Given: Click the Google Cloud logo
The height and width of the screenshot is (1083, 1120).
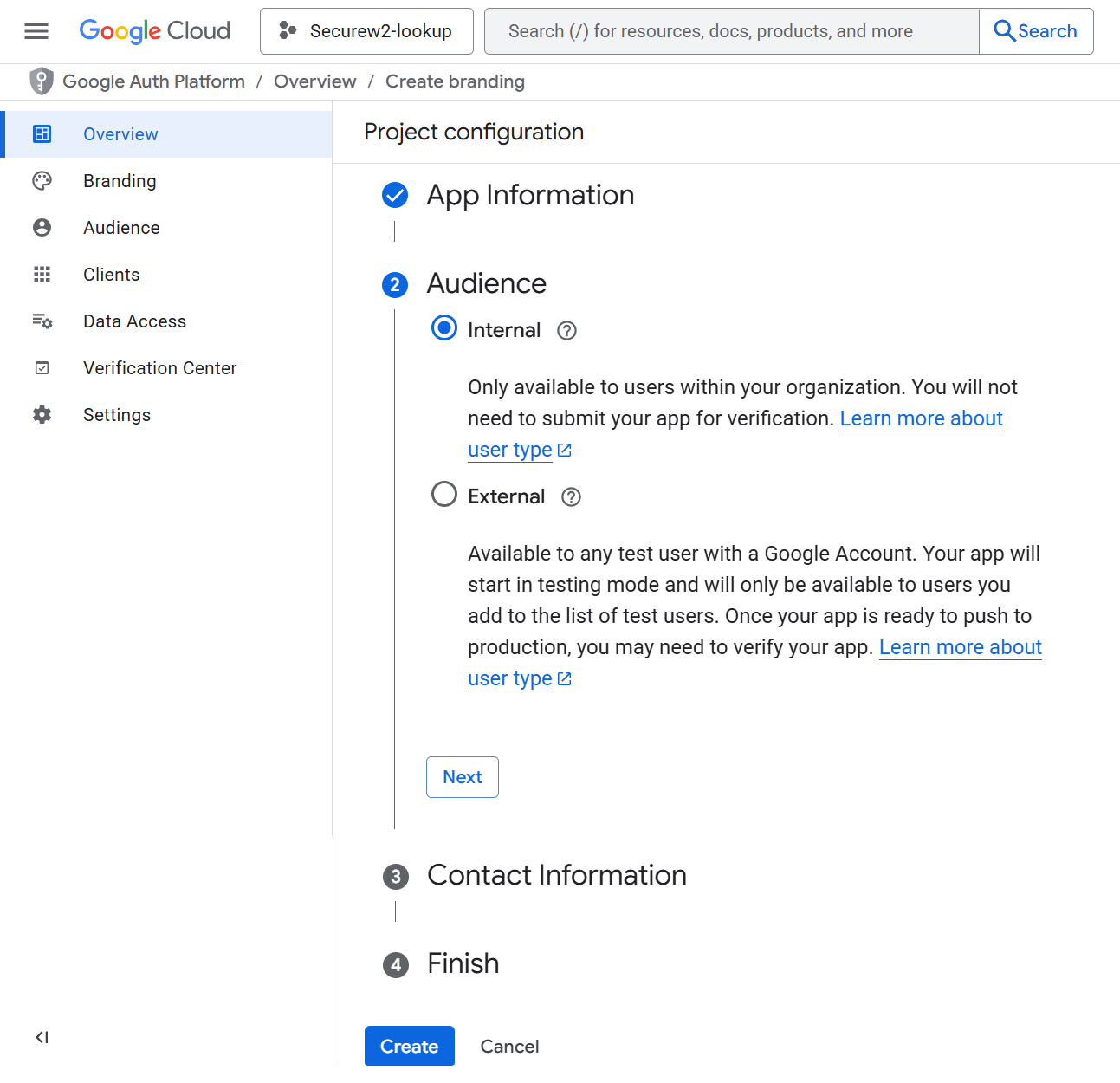Looking at the screenshot, I should (x=154, y=31).
